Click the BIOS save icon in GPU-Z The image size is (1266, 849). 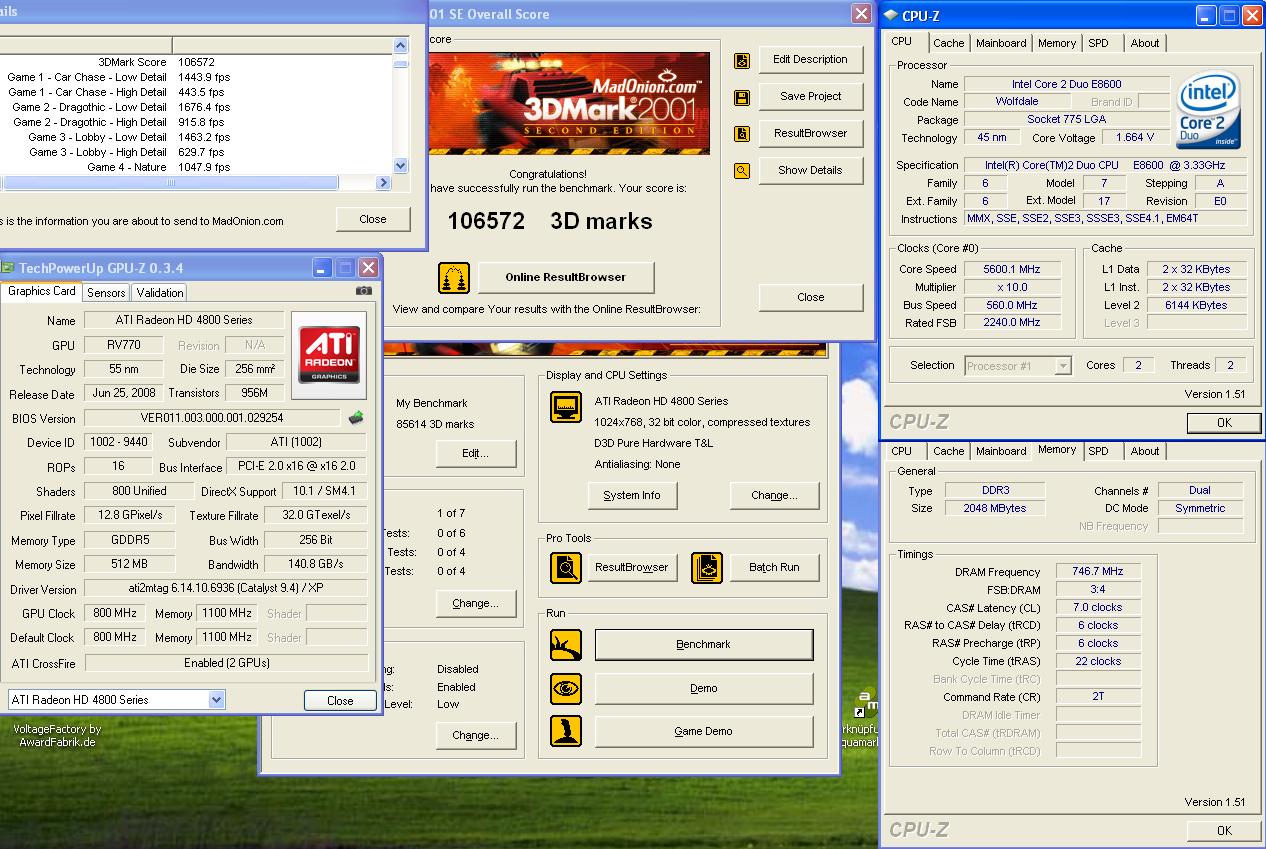pos(356,418)
